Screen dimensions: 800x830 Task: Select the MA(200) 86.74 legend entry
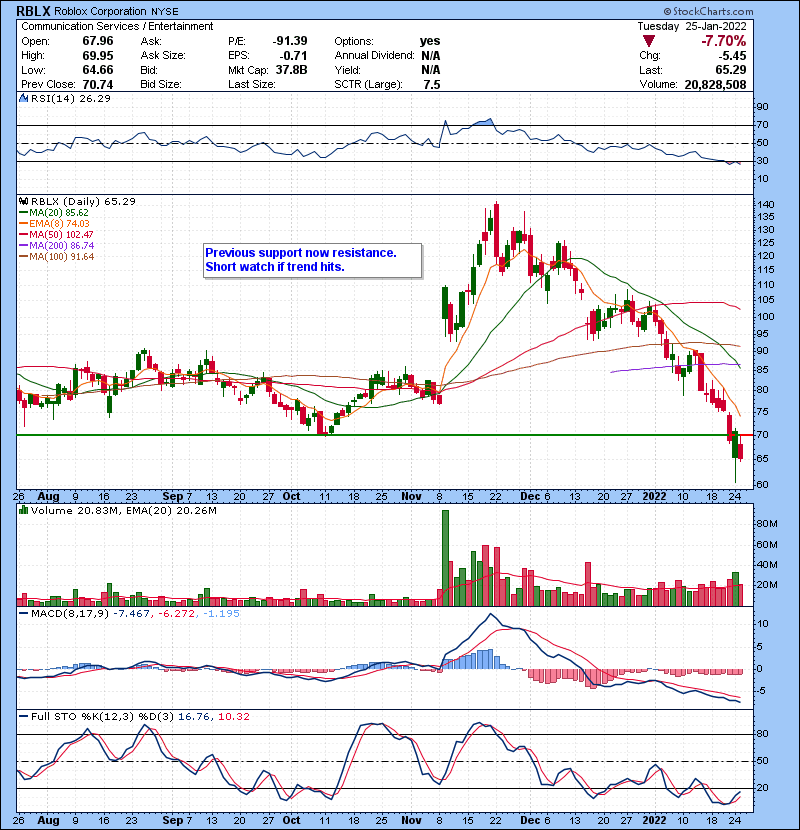tap(57, 246)
